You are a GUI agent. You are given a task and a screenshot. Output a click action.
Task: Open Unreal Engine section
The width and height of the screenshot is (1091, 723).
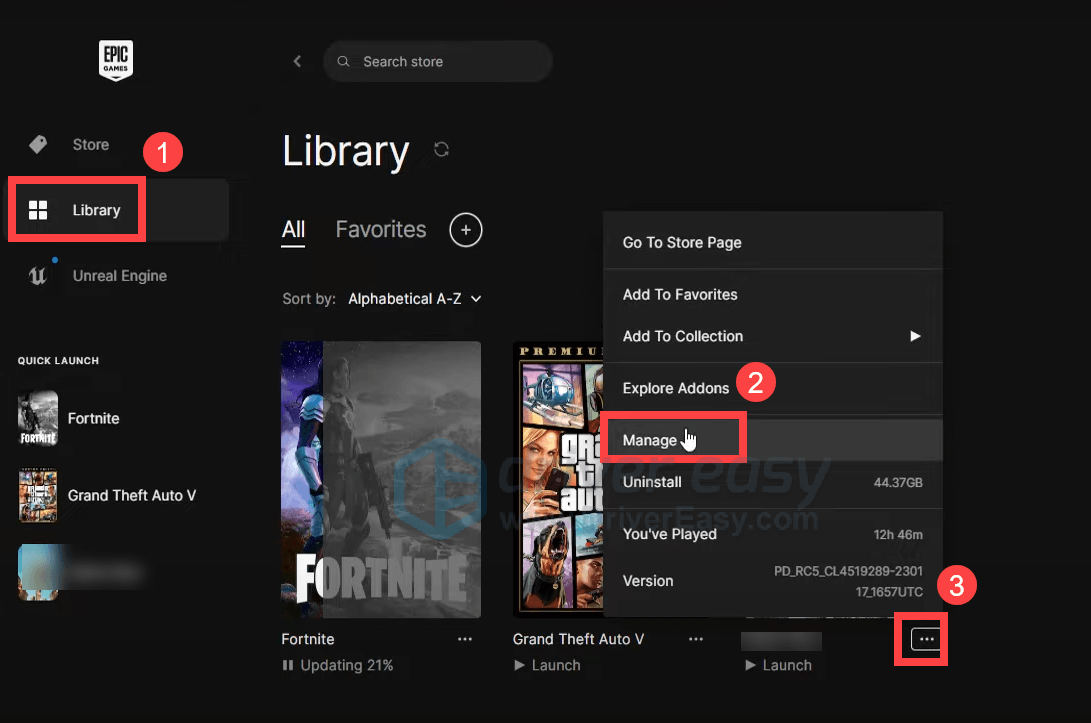pyautogui.click(x=119, y=276)
